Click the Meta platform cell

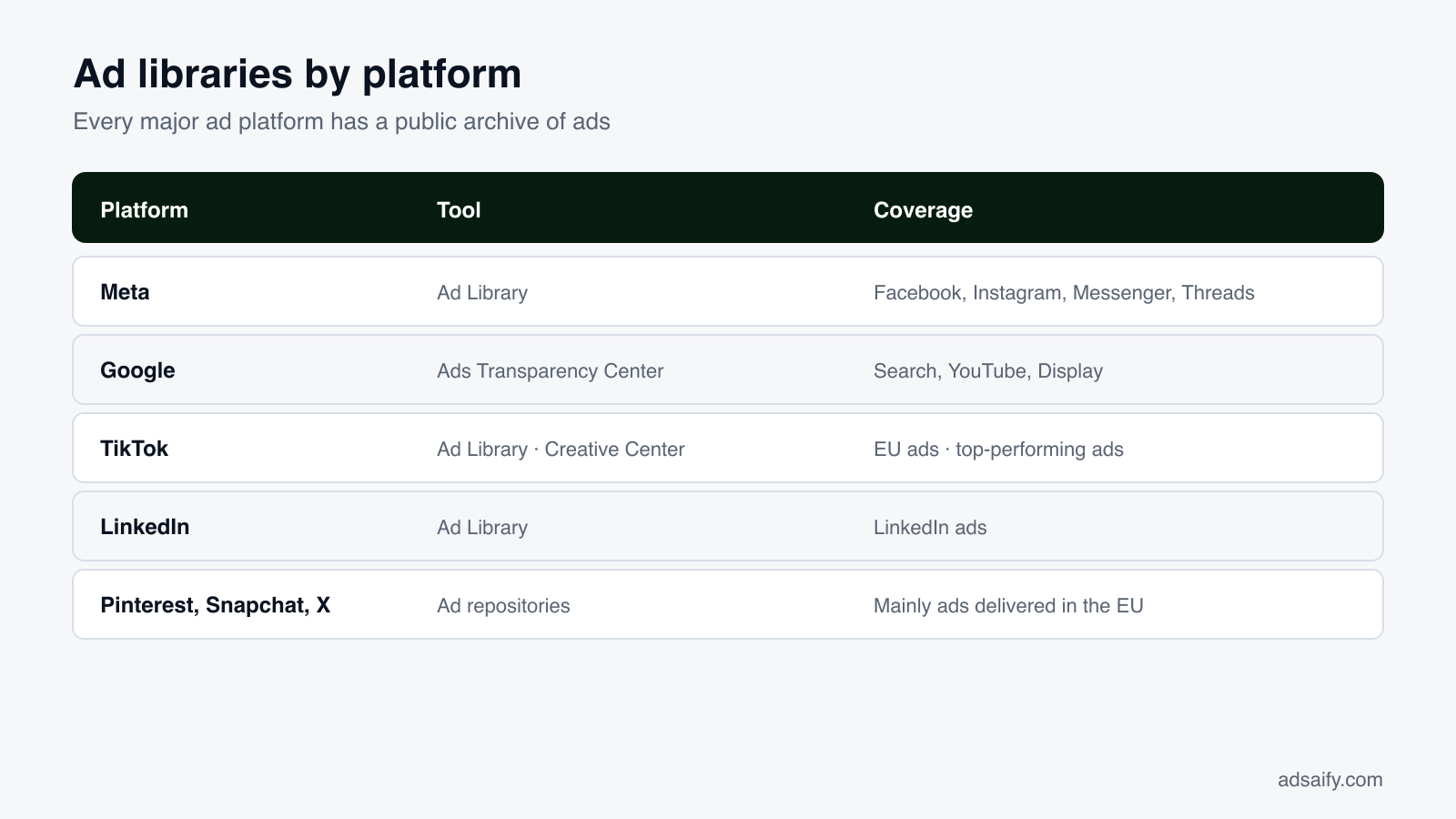(x=125, y=292)
